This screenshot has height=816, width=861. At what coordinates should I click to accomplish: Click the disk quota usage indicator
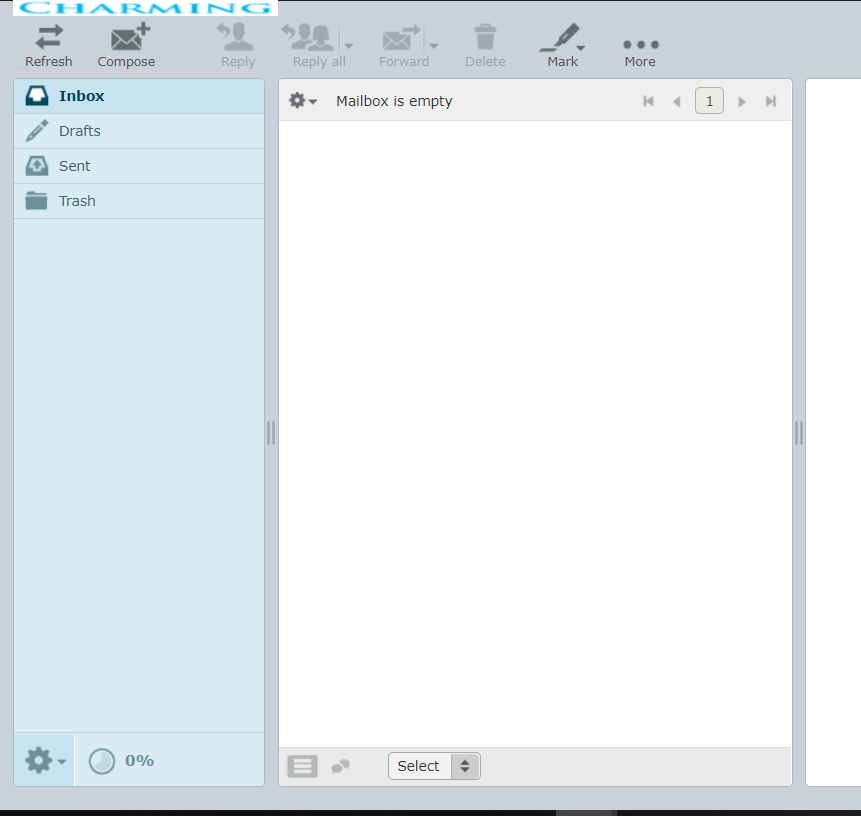point(121,761)
